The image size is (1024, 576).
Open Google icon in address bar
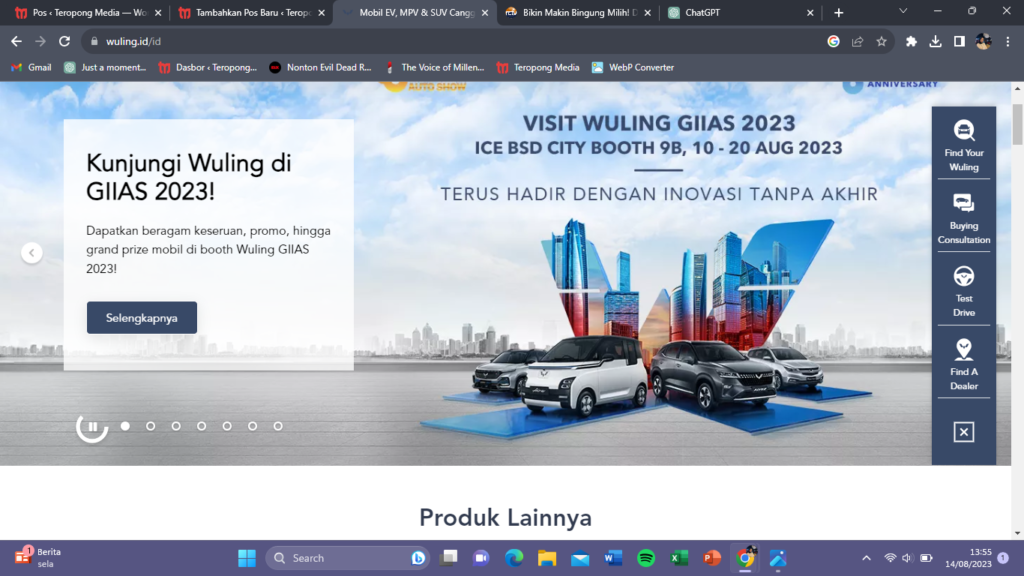click(x=833, y=41)
